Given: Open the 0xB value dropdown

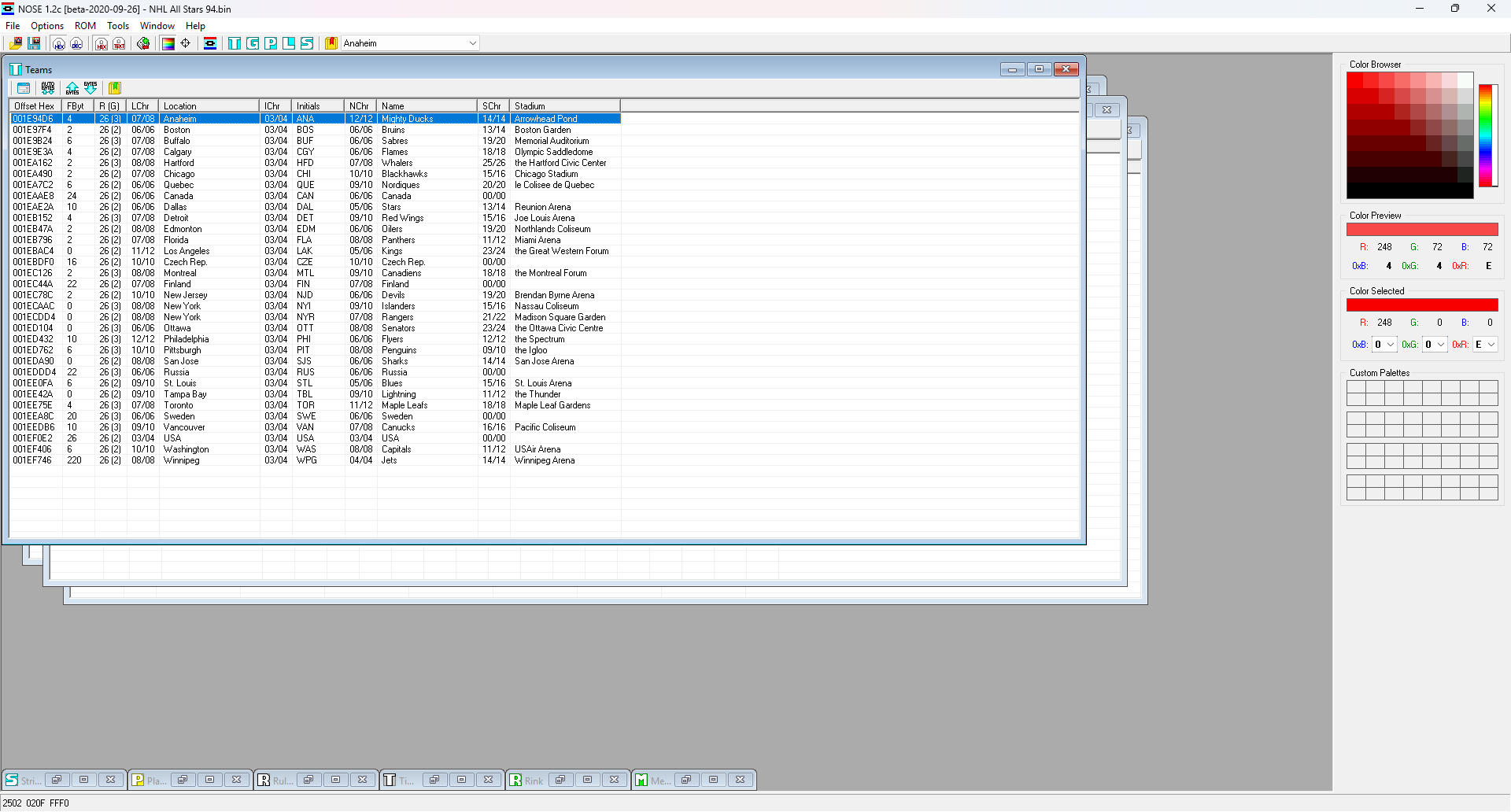Looking at the screenshot, I should 1391,345.
